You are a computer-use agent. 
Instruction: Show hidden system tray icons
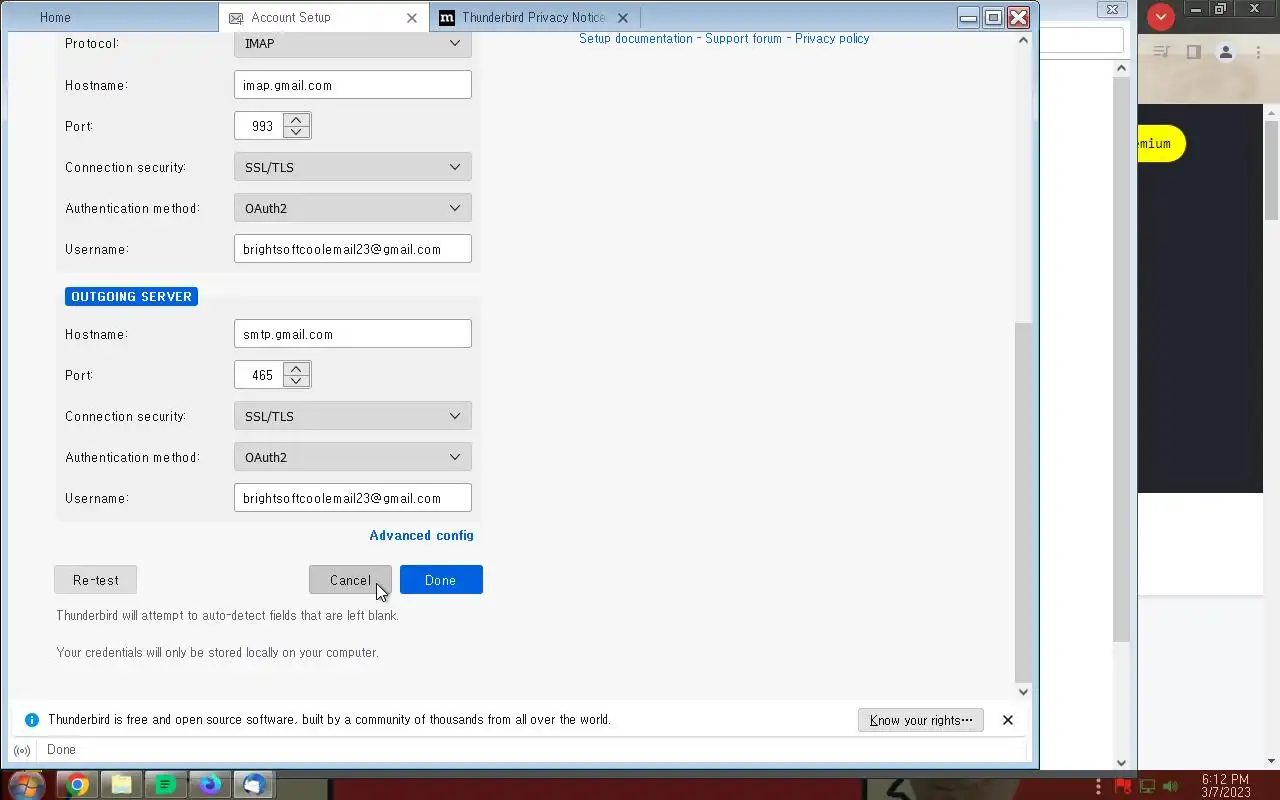(x=1098, y=786)
